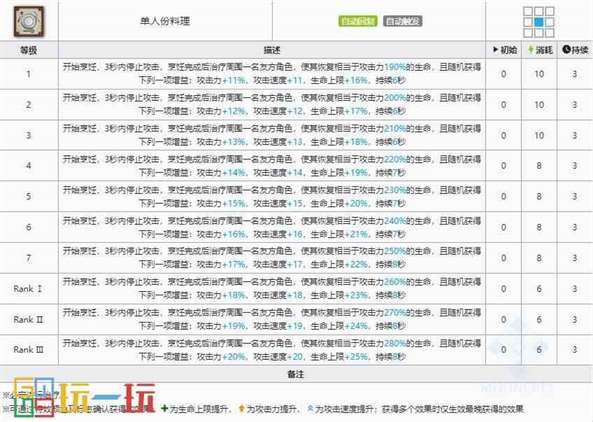Viewport: 593px width, 422px height.
Task: Click the initial value 0 in level 5 row
Action: (503, 196)
